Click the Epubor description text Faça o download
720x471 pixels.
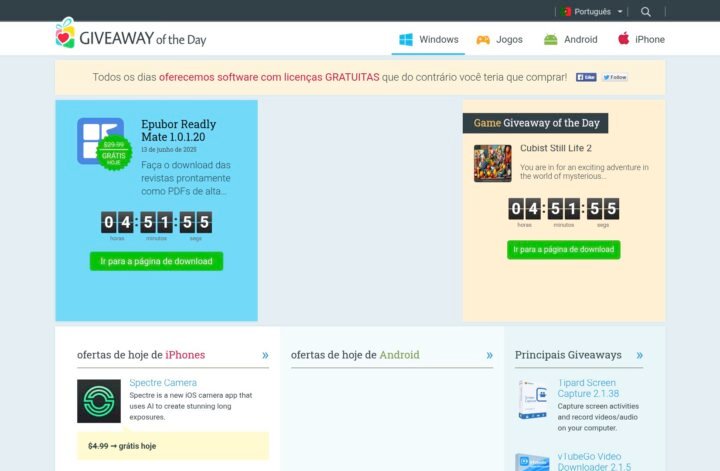point(186,178)
